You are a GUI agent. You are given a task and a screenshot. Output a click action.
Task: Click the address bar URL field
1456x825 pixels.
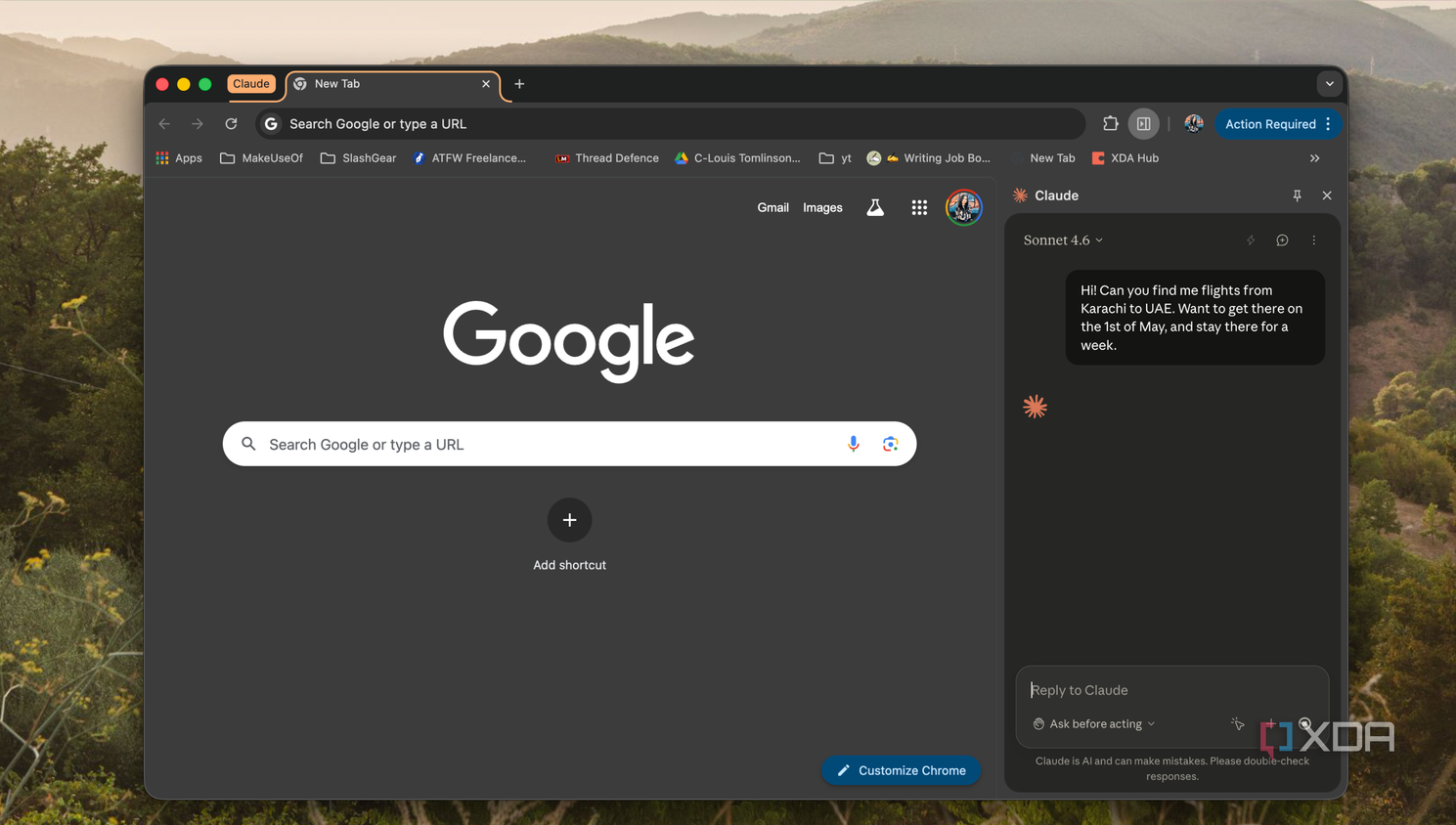(671, 124)
